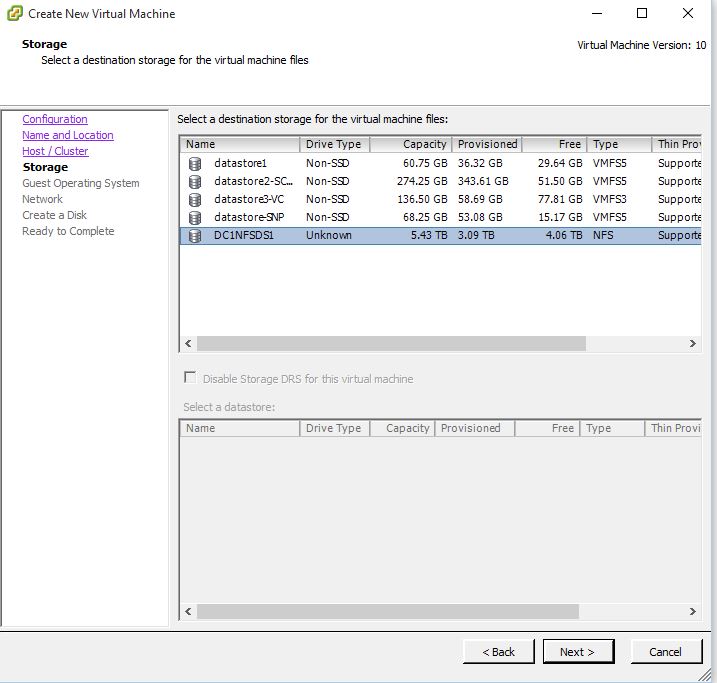Image resolution: width=717 pixels, height=683 pixels.
Task: Click the vSphere icon in title bar
Action: coord(14,13)
